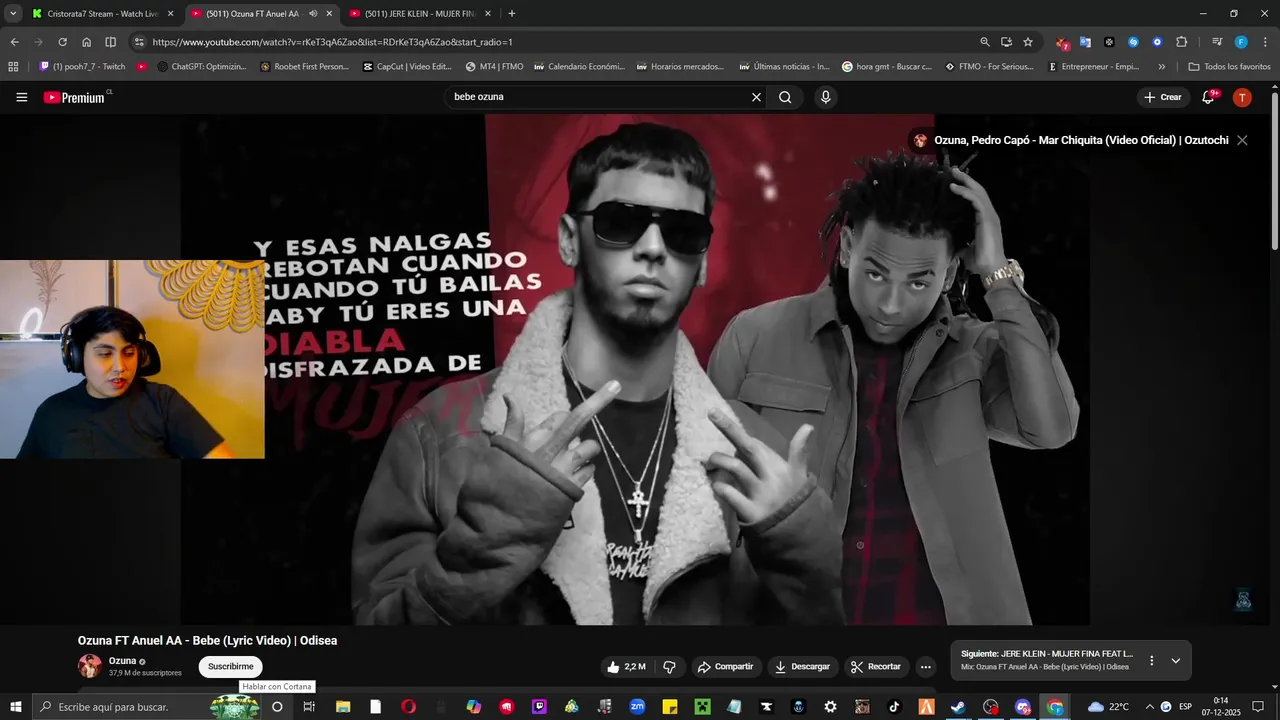The image size is (1280, 720).
Task: Start voice search with the microphone icon
Action: point(825,97)
